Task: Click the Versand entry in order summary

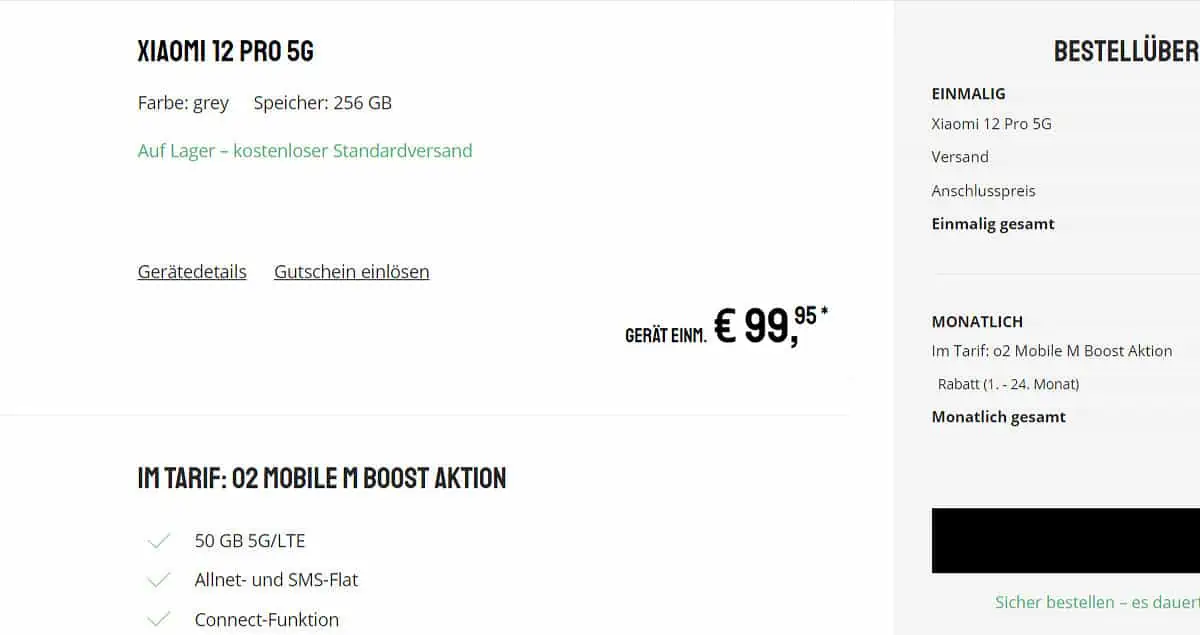Action: point(959,157)
